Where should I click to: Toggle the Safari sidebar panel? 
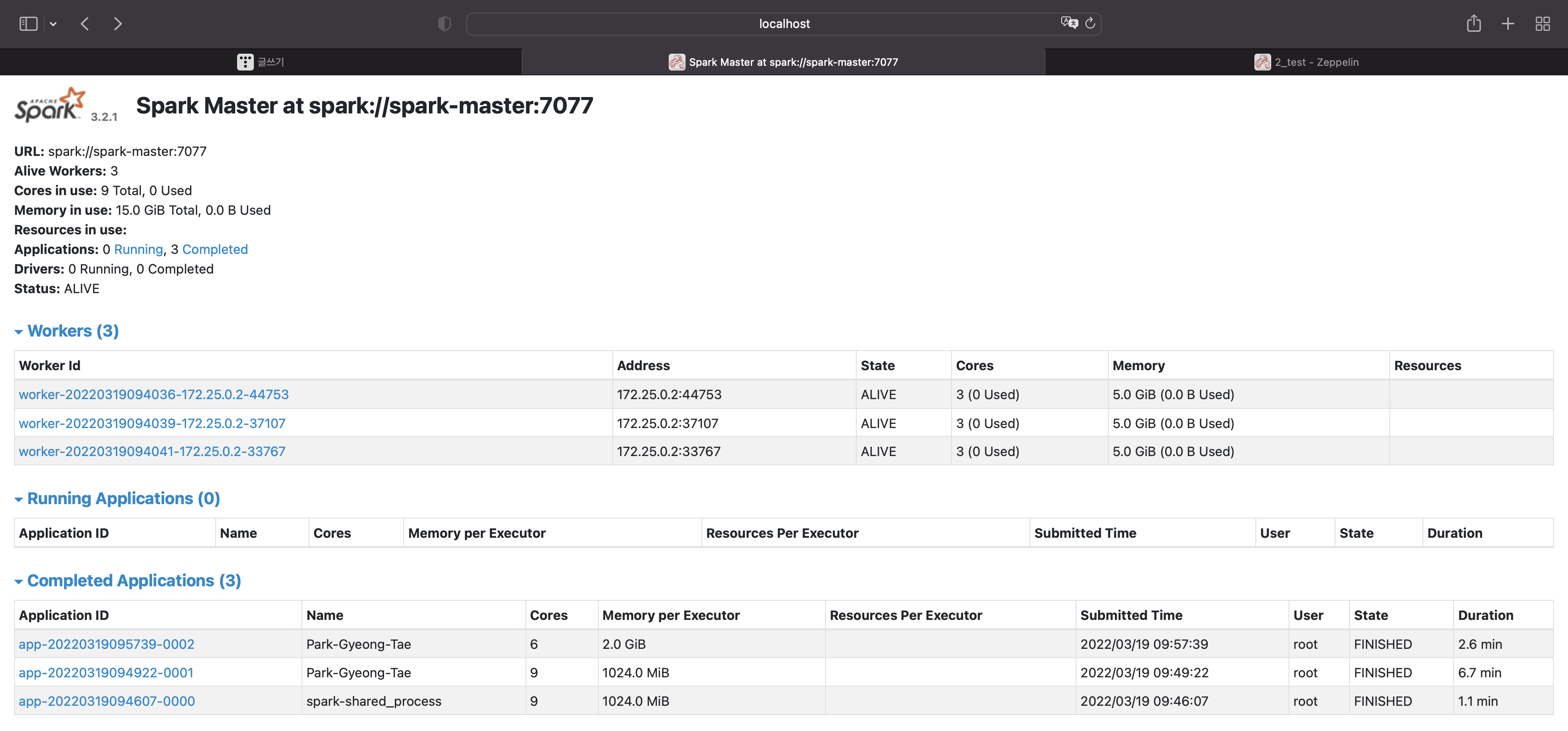(x=28, y=24)
